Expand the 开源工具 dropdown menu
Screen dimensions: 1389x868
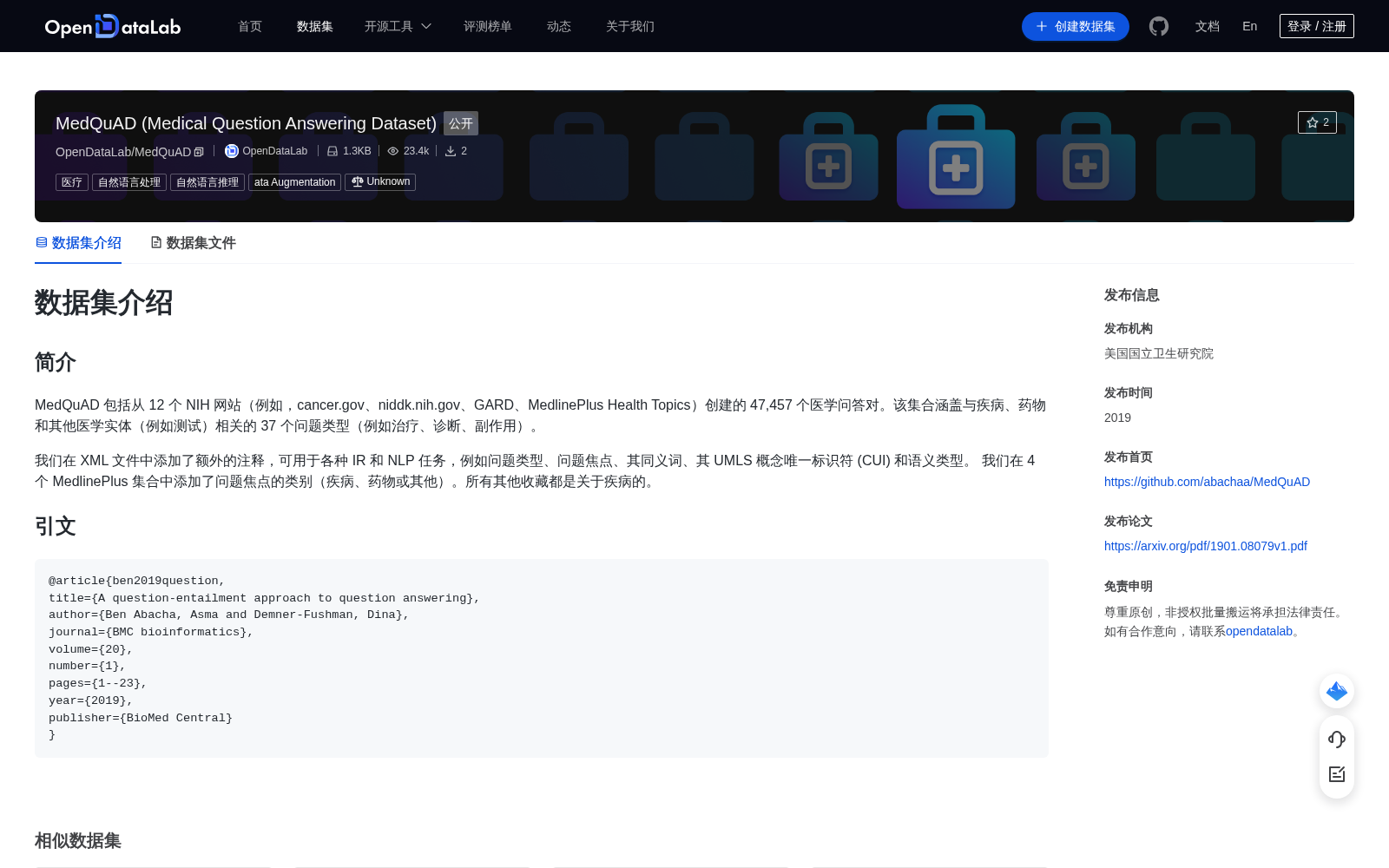coord(398,26)
